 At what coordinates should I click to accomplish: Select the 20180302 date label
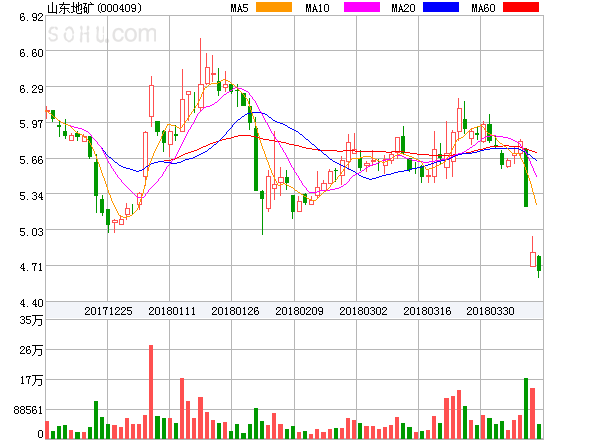click(363, 311)
